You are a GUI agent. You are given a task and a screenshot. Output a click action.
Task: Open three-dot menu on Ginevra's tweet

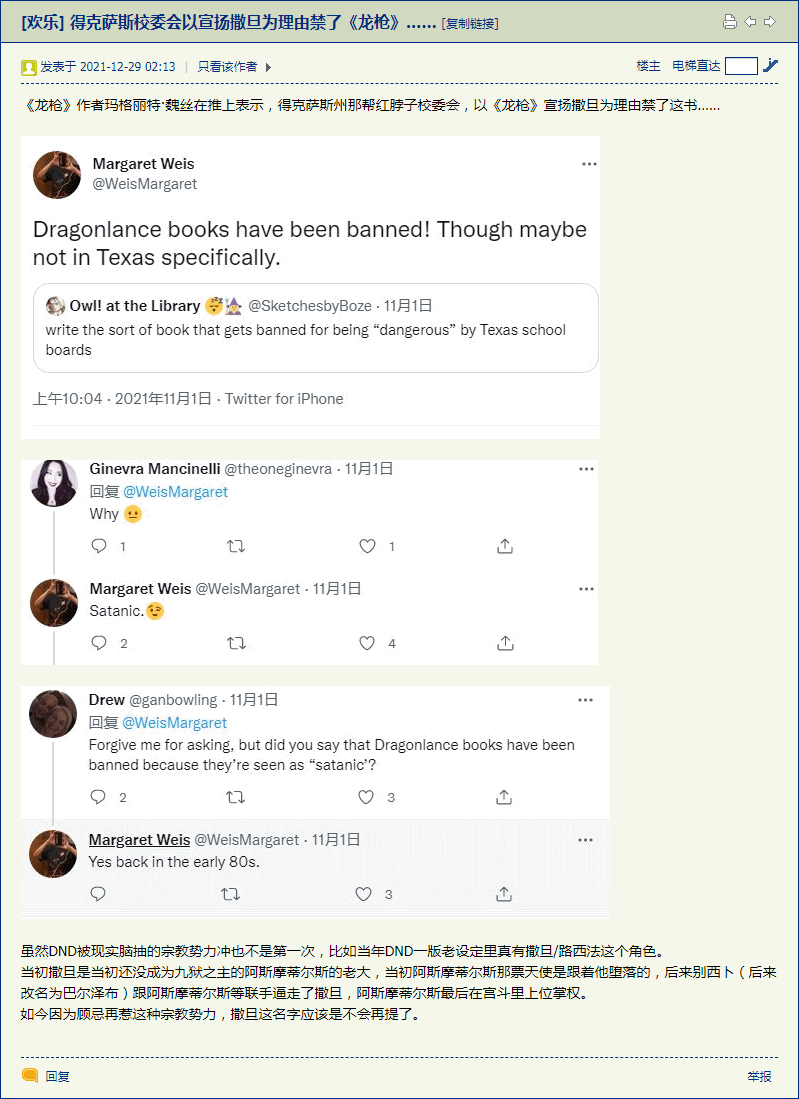coord(586,469)
